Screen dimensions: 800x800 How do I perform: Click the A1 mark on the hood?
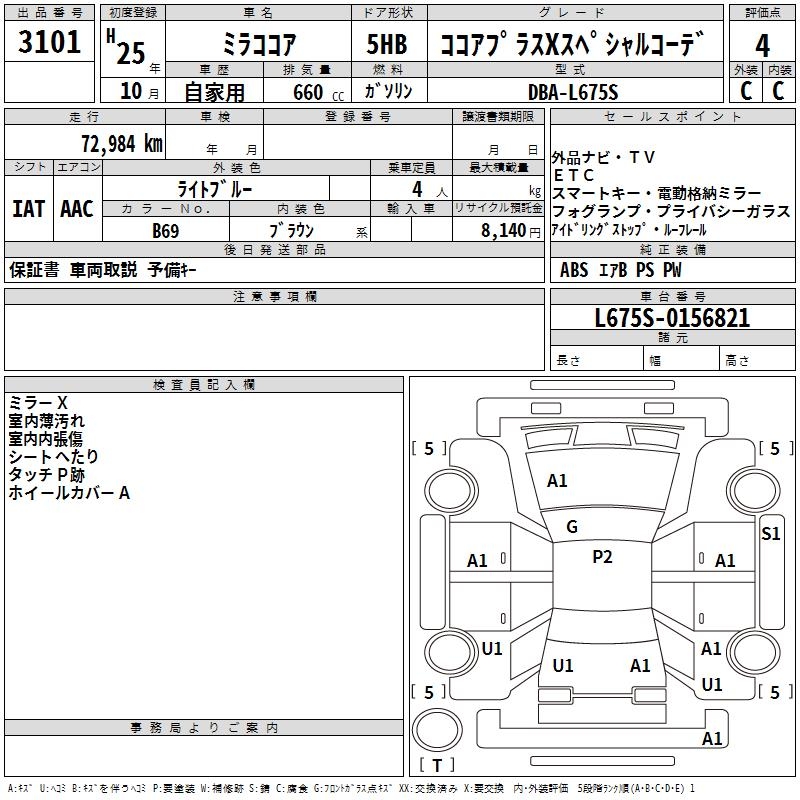pos(557,481)
